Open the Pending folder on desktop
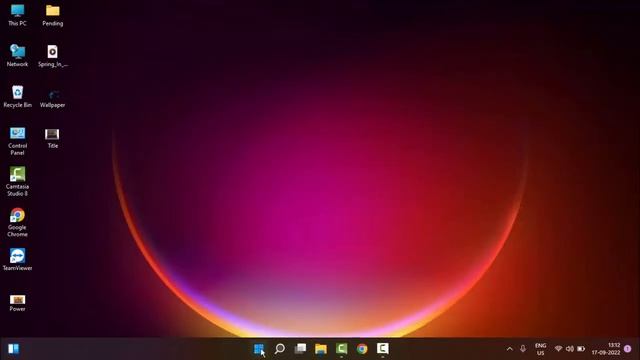The image size is (640, 360). pos(53,16)
